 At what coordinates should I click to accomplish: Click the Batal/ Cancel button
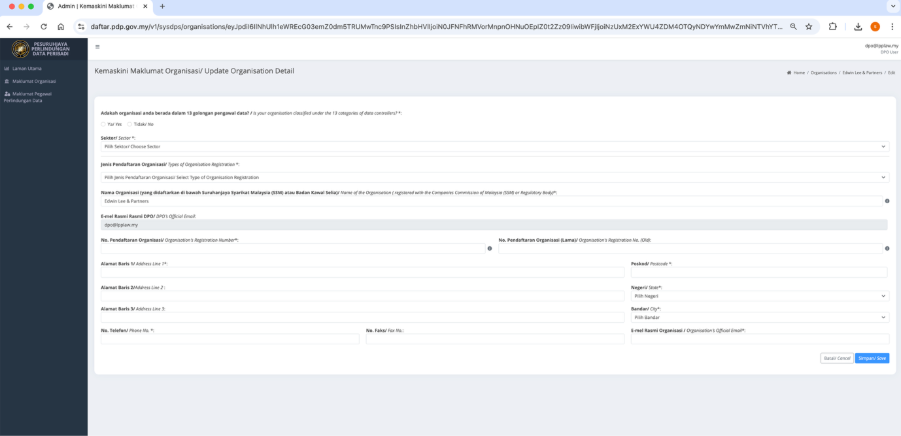pos(836,358)
